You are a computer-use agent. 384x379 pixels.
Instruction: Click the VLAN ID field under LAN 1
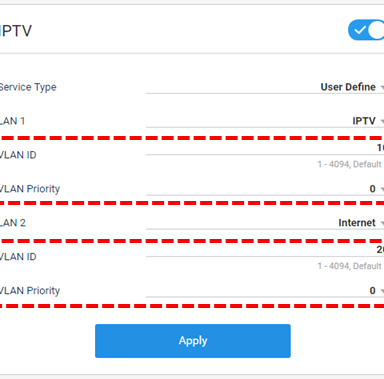265,148
